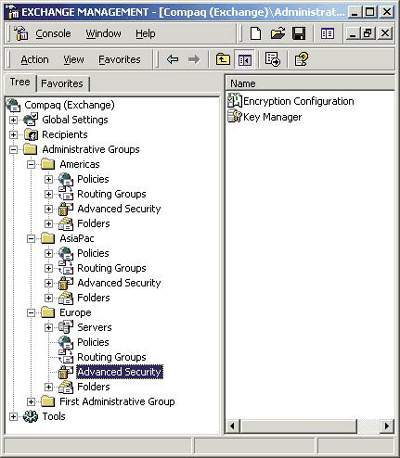The height and width of the screenshot is (458, 400).
Task: Expand Servers under Europe
Action: click(49, 327)
